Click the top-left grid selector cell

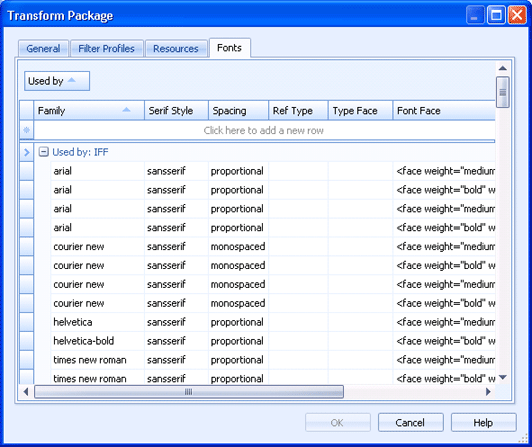tap(26, 110)
